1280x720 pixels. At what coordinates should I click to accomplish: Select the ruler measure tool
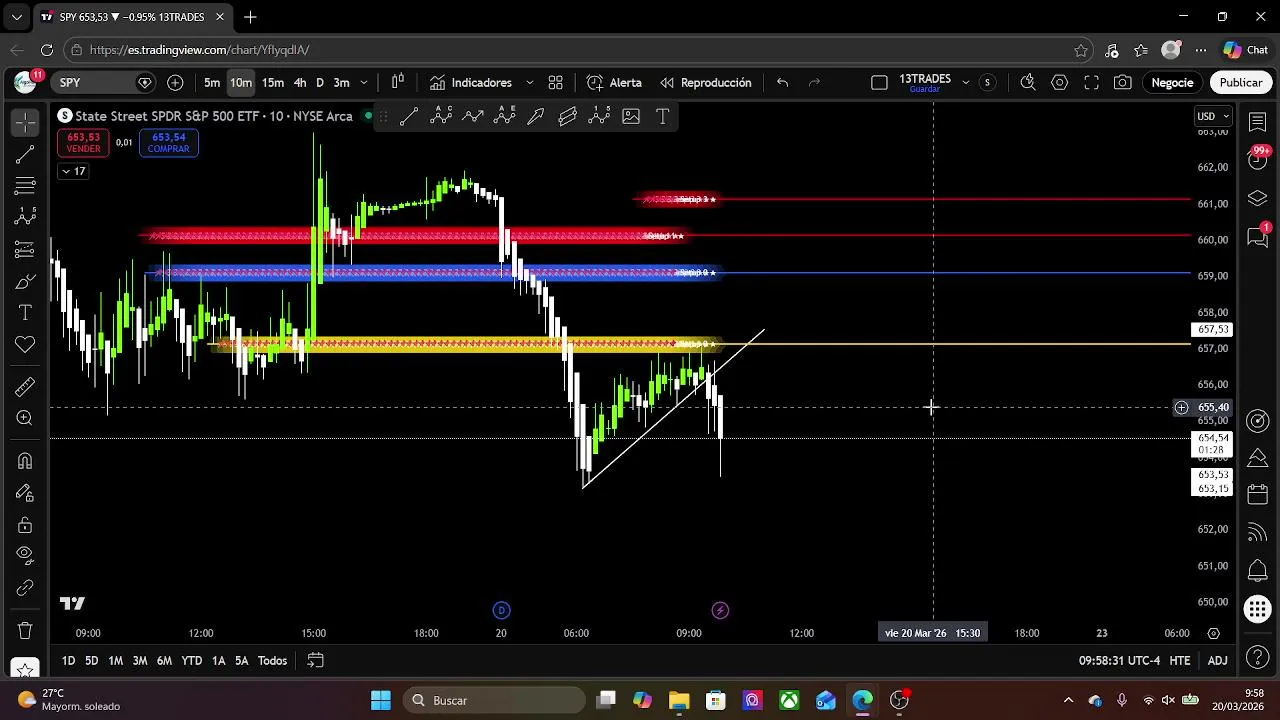click(x=25, y=387)
